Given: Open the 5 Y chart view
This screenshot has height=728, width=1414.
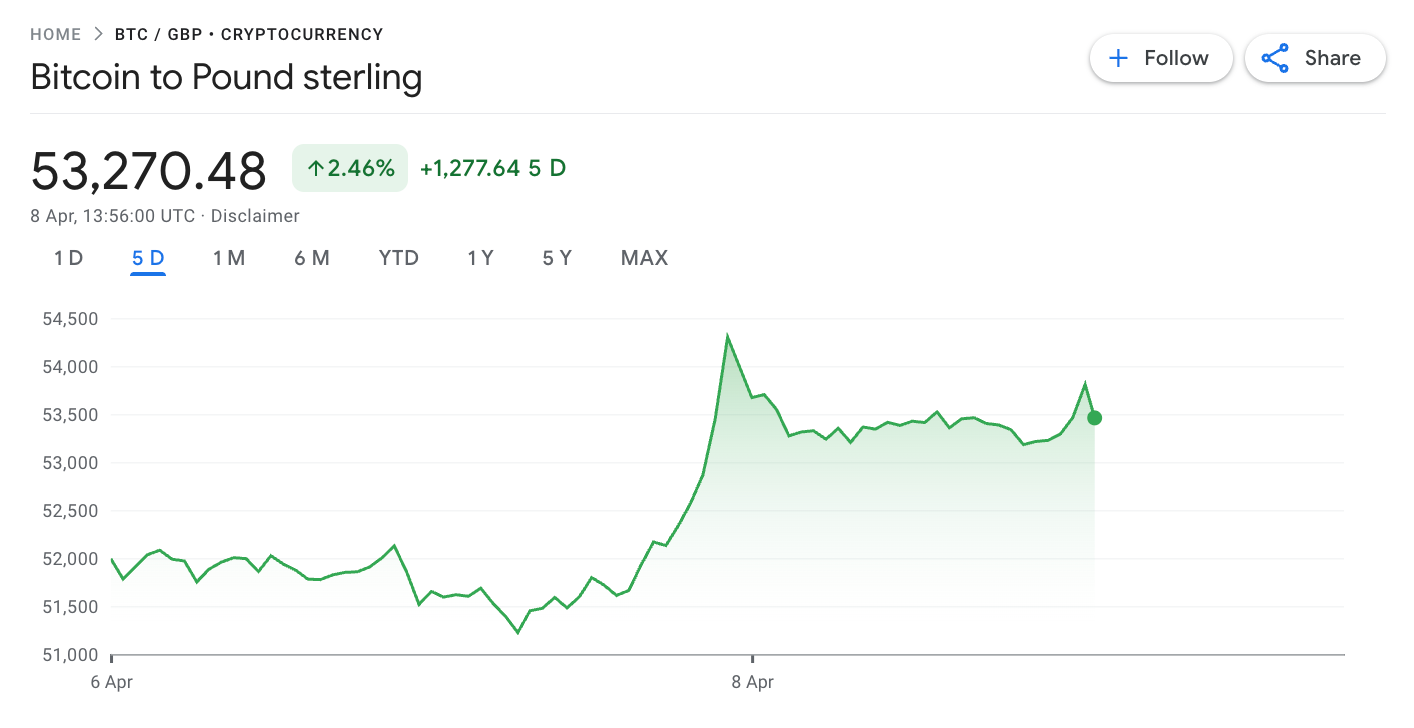Looking at the screenshot, I should pyautogui.click(x=557, y=258).
